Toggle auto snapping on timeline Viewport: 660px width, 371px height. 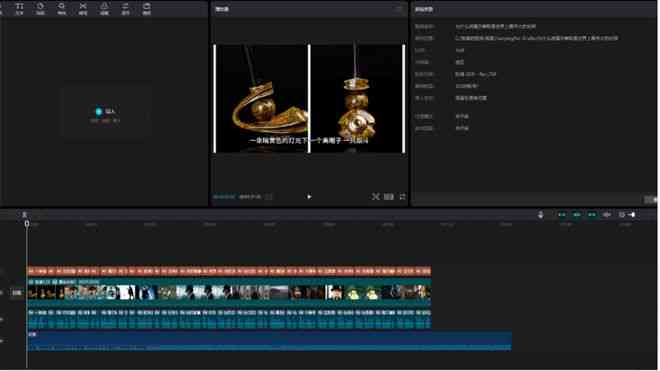[577, 215]
